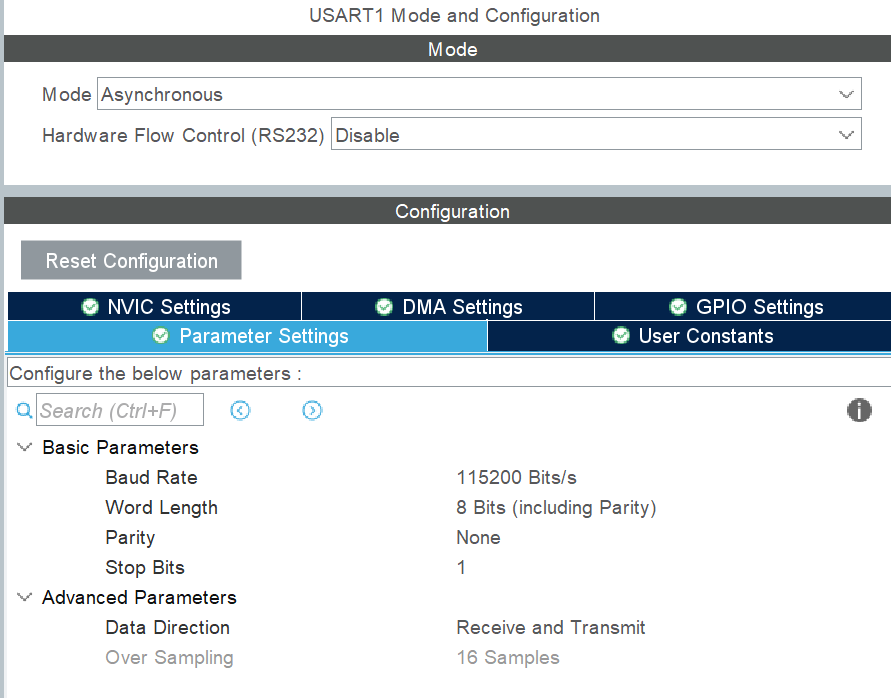Change the 8 Bits (including Parity) value

click(556, 508)
